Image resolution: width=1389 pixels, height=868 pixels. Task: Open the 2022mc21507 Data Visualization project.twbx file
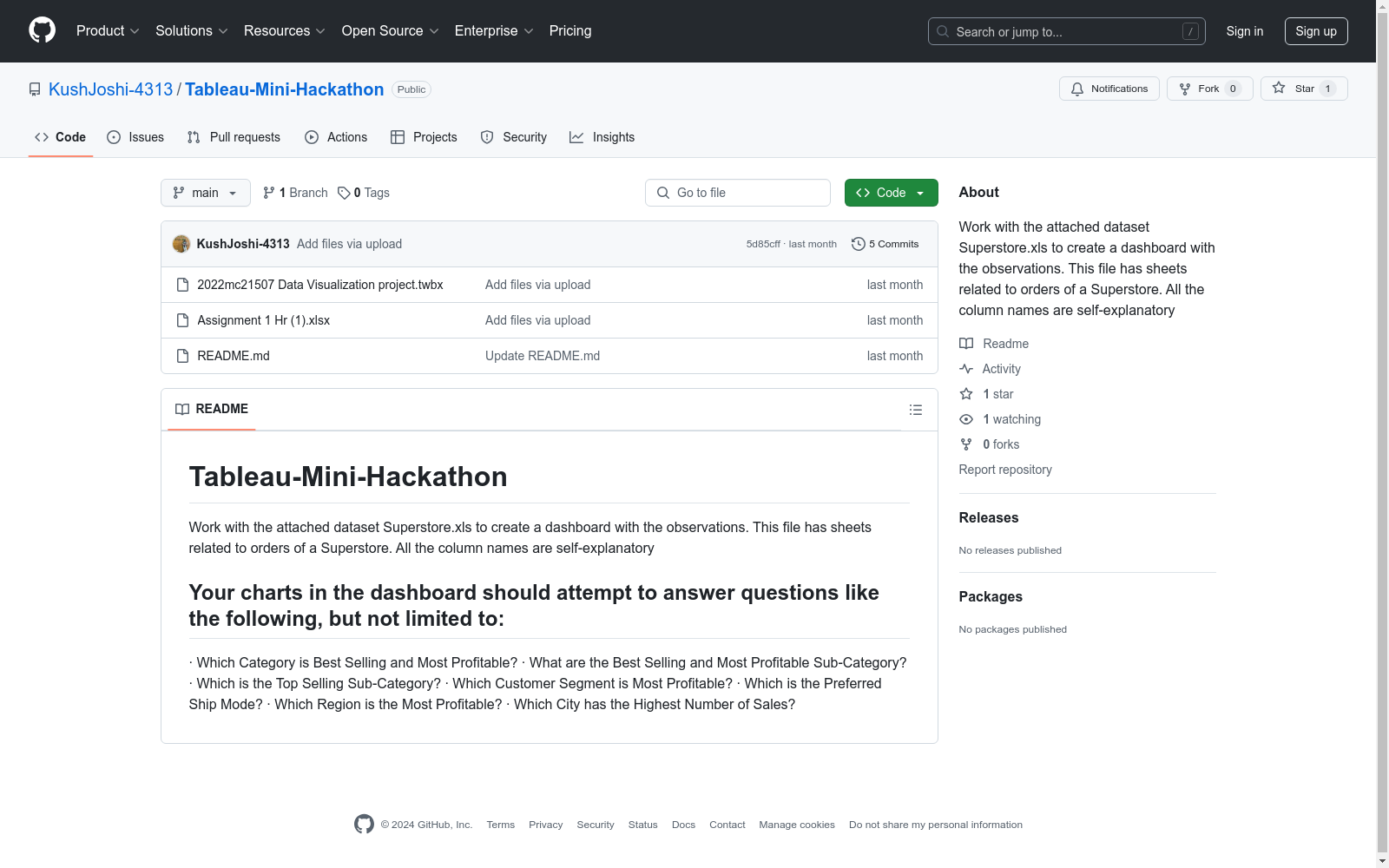click(320, 285)
